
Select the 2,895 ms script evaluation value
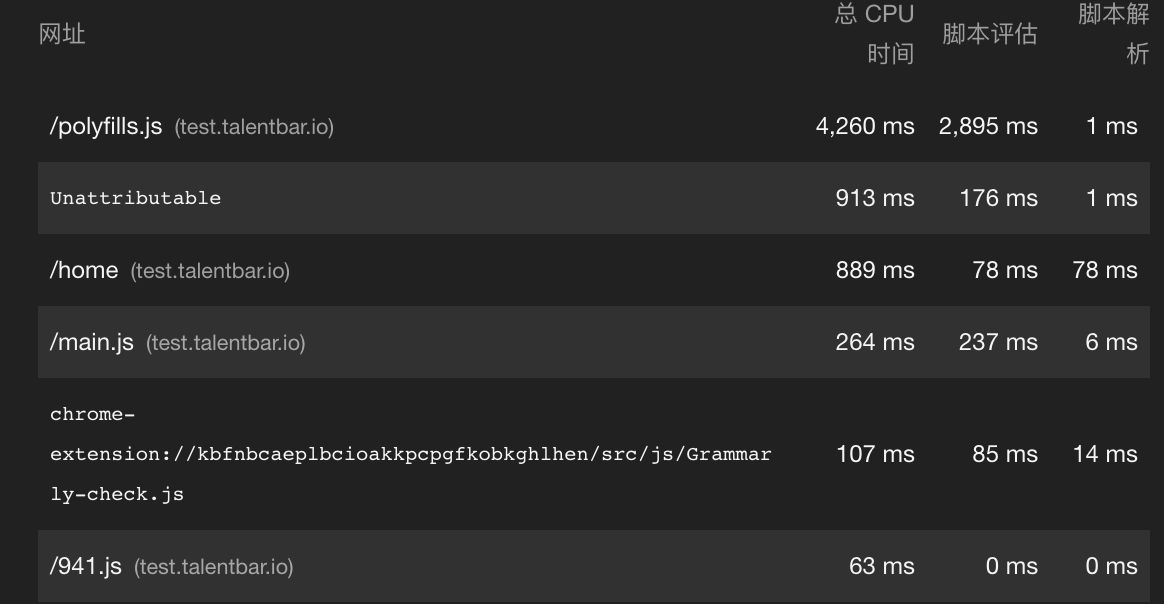[x=988, y=127]
